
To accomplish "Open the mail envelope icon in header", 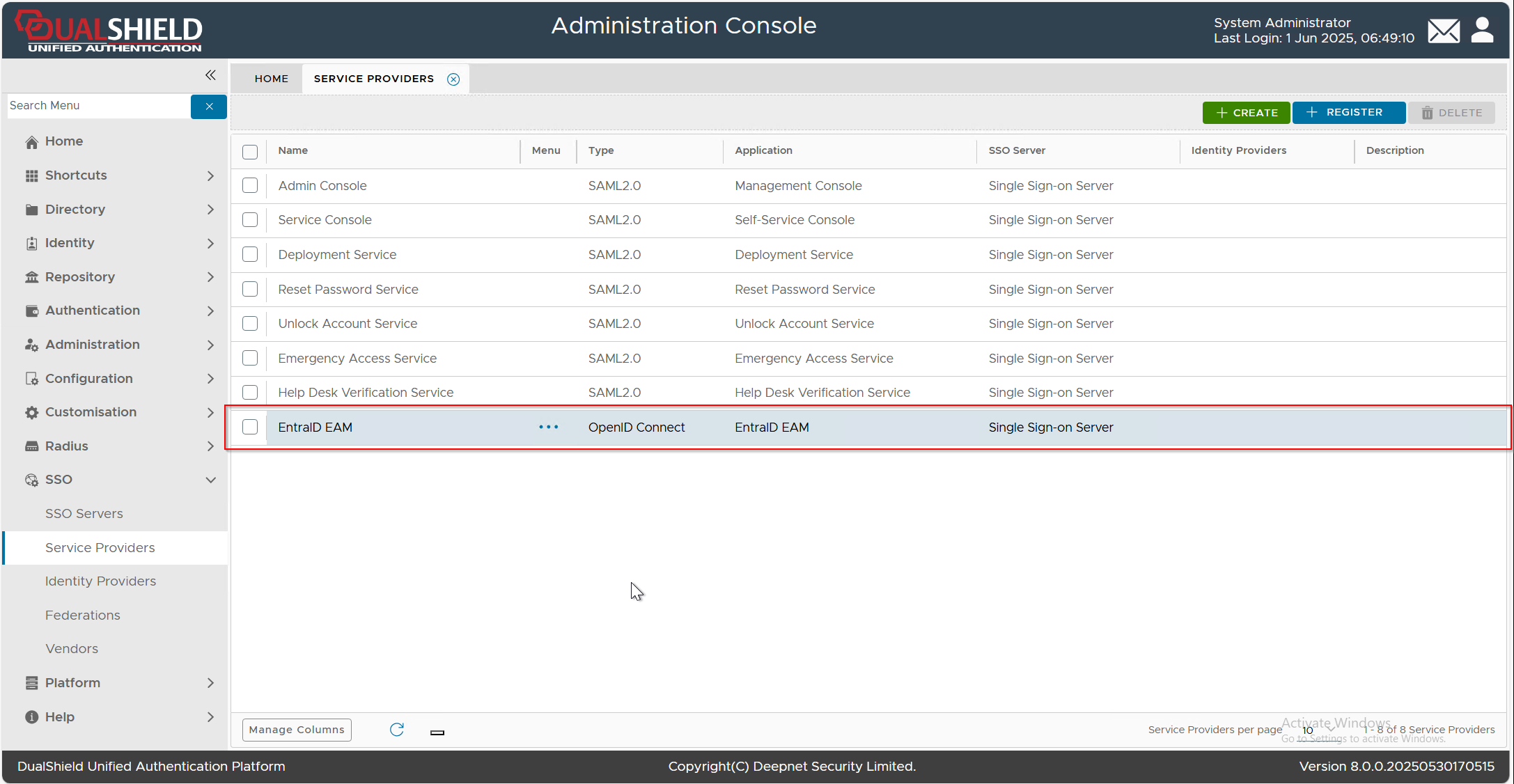I will (1443, 31).
